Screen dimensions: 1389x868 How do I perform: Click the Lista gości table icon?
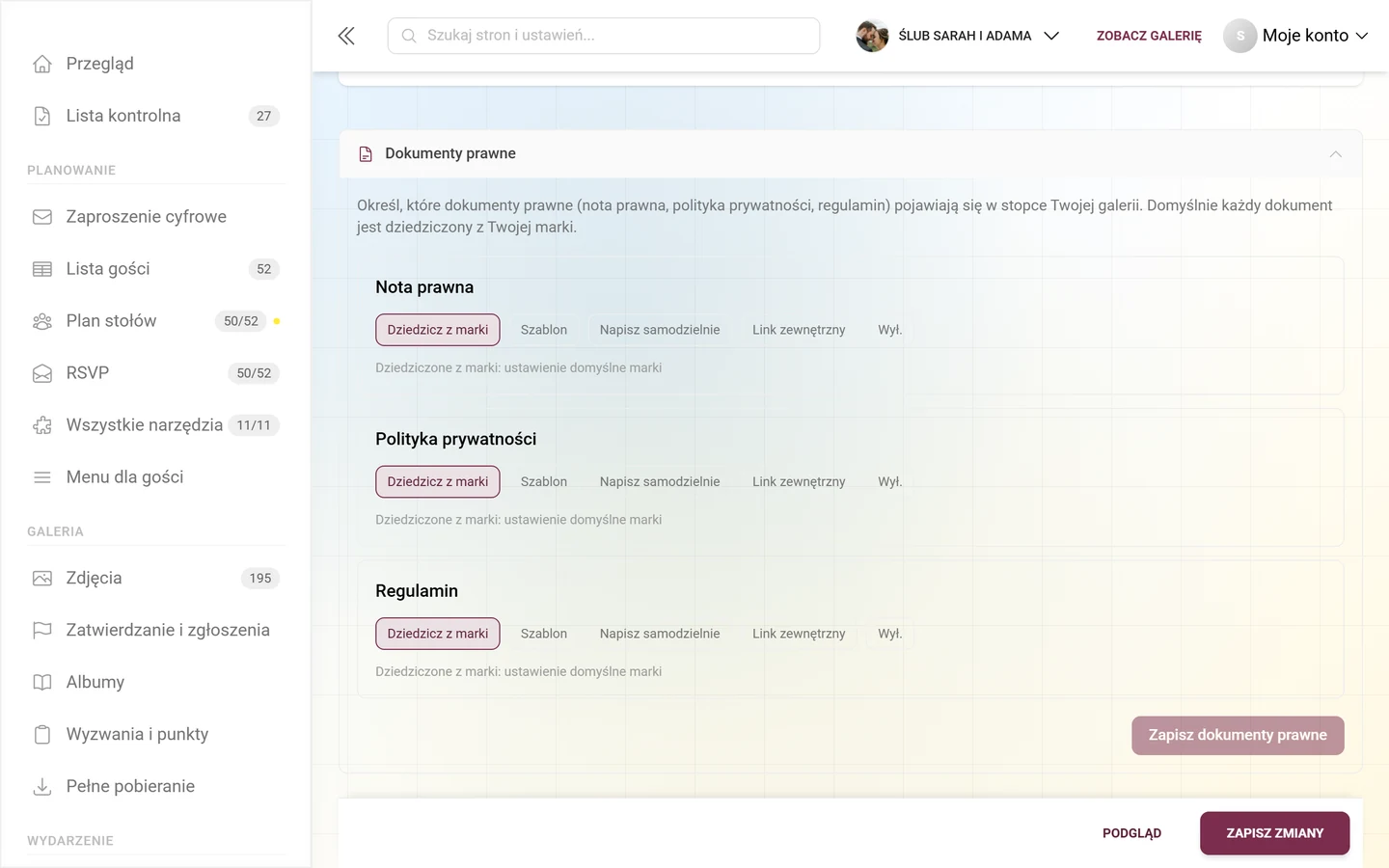[42, 269]
